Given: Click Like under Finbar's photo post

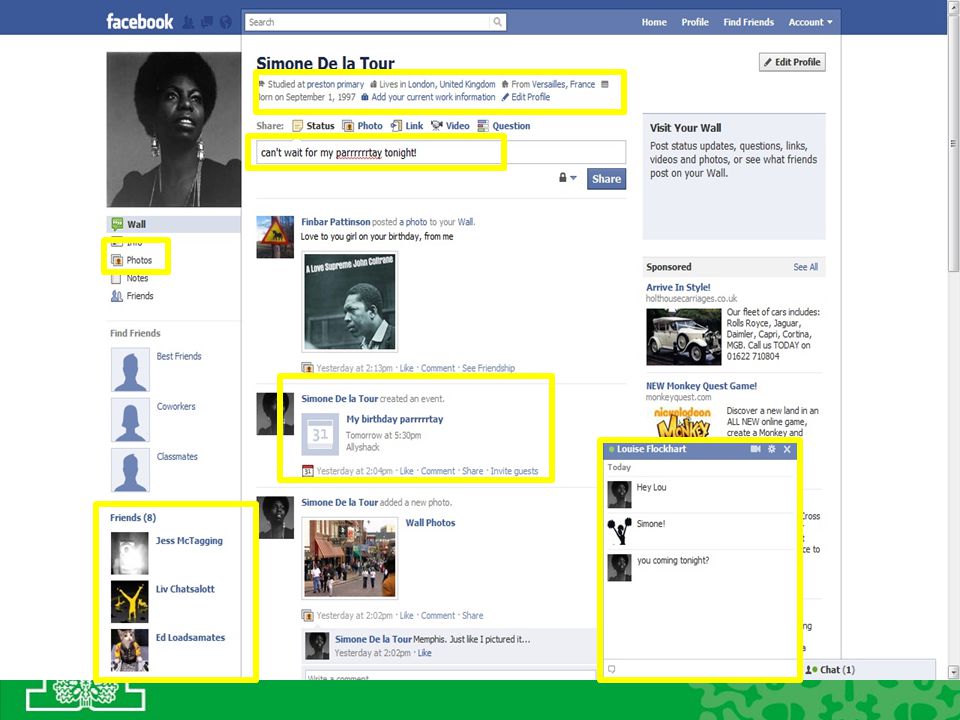Looking at the screenshot, I should pos(406,368).
